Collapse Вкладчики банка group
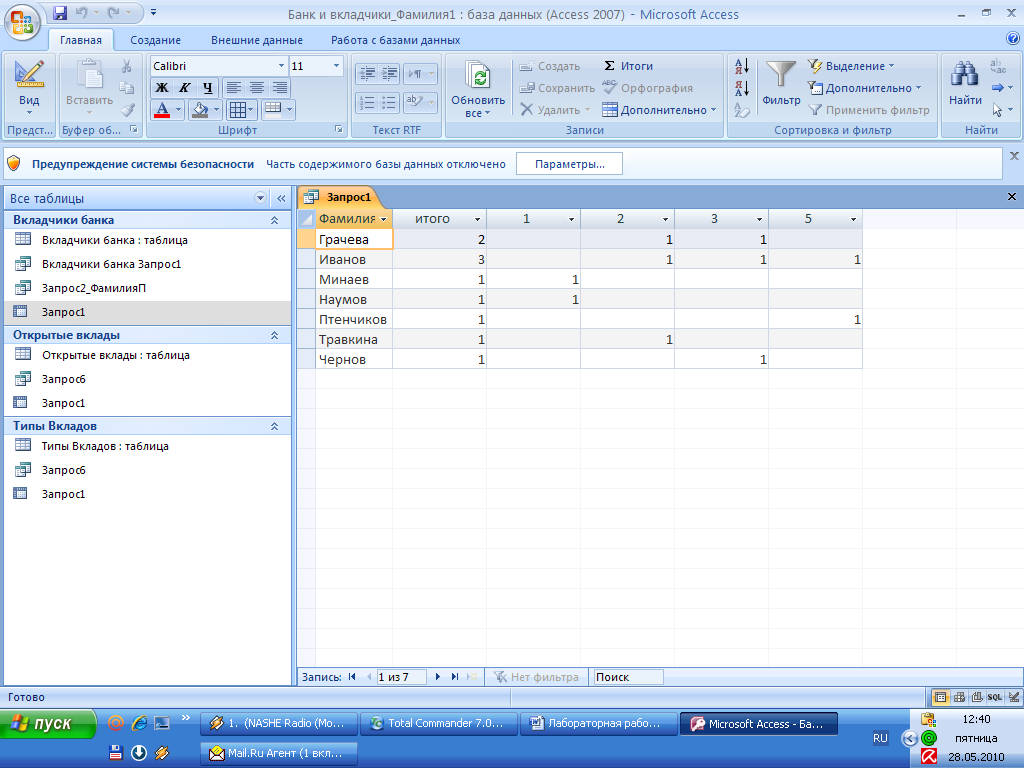Viewport: 1024px width, 768px height. (x=274, y=220)
